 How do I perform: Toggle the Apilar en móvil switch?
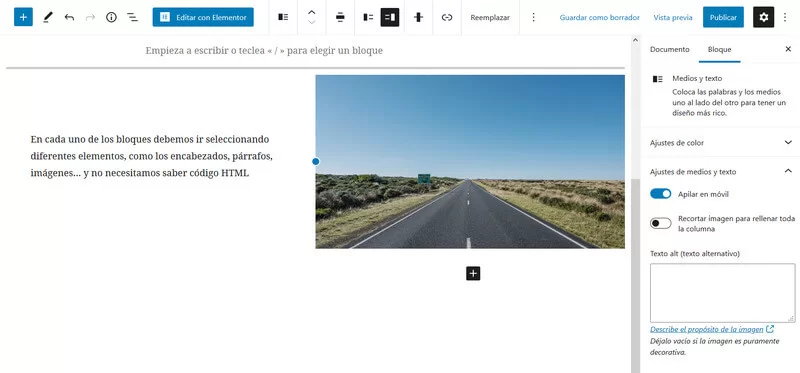[661, 194]
